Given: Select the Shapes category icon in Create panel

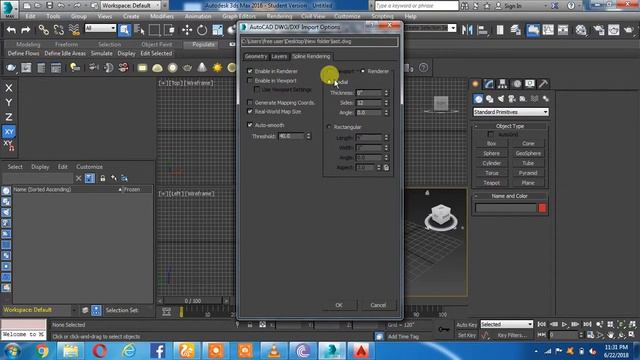Looking at the screenshot, I should click(x=489, y=99).
